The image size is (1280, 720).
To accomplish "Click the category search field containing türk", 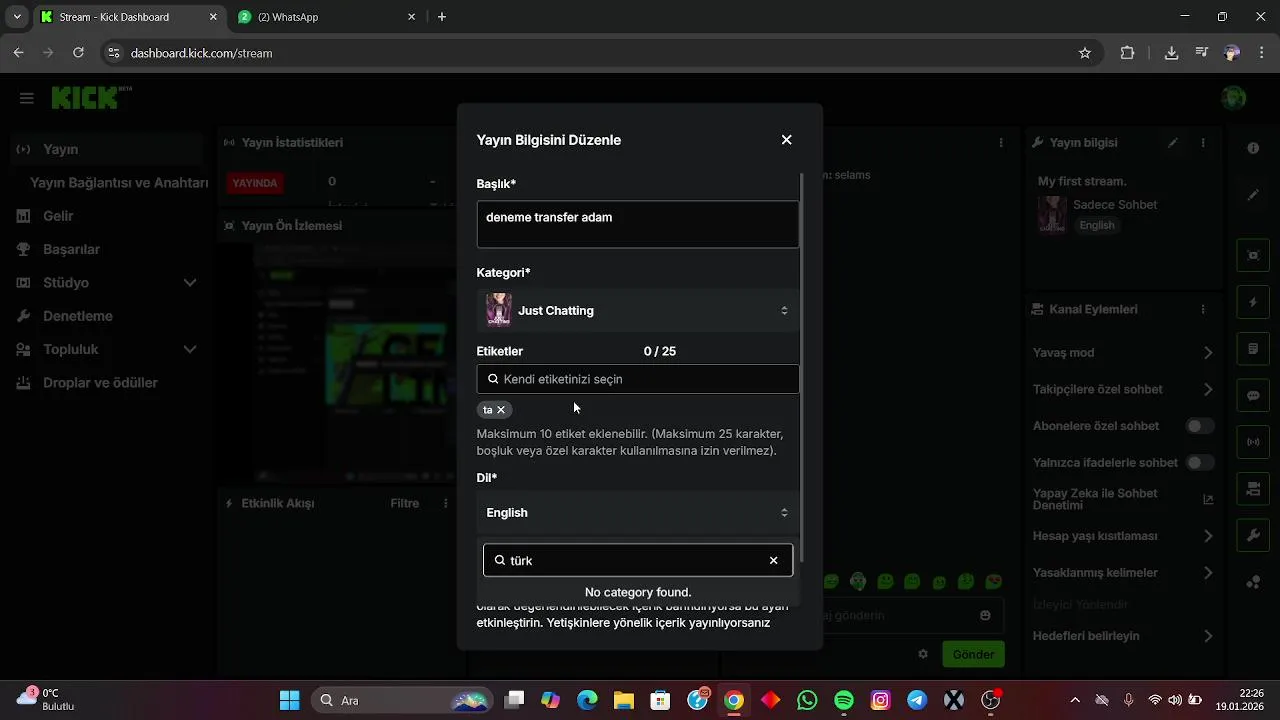I will pos(638,561).
